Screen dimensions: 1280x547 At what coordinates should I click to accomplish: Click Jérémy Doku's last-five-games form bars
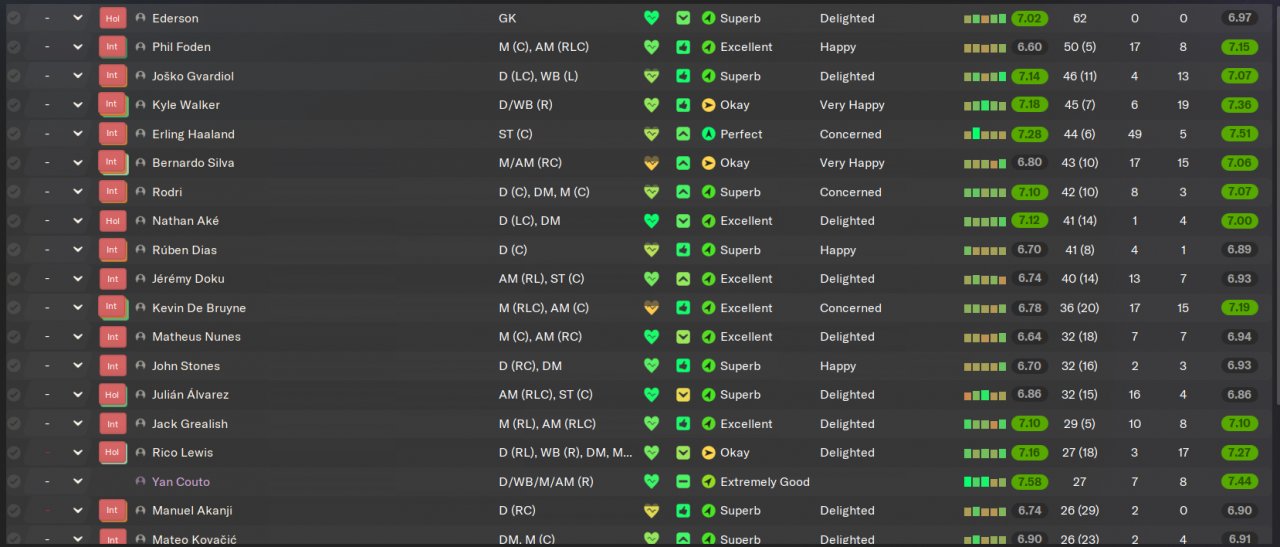pos(984,279)
